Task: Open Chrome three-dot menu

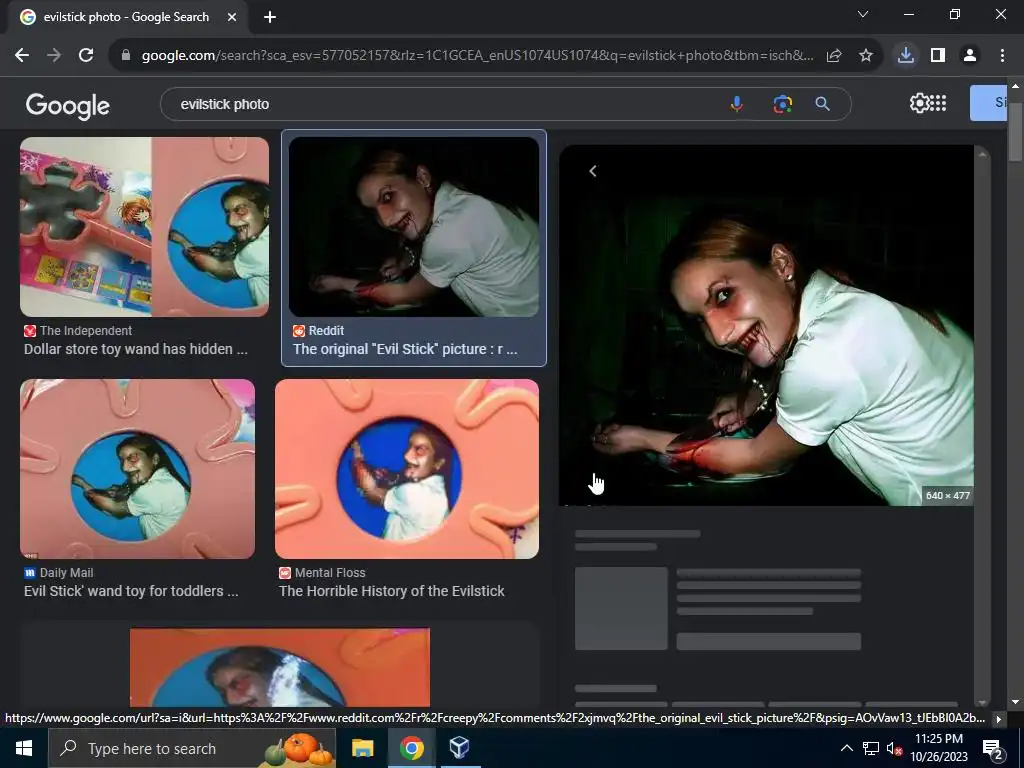Action: [1002, 56]
